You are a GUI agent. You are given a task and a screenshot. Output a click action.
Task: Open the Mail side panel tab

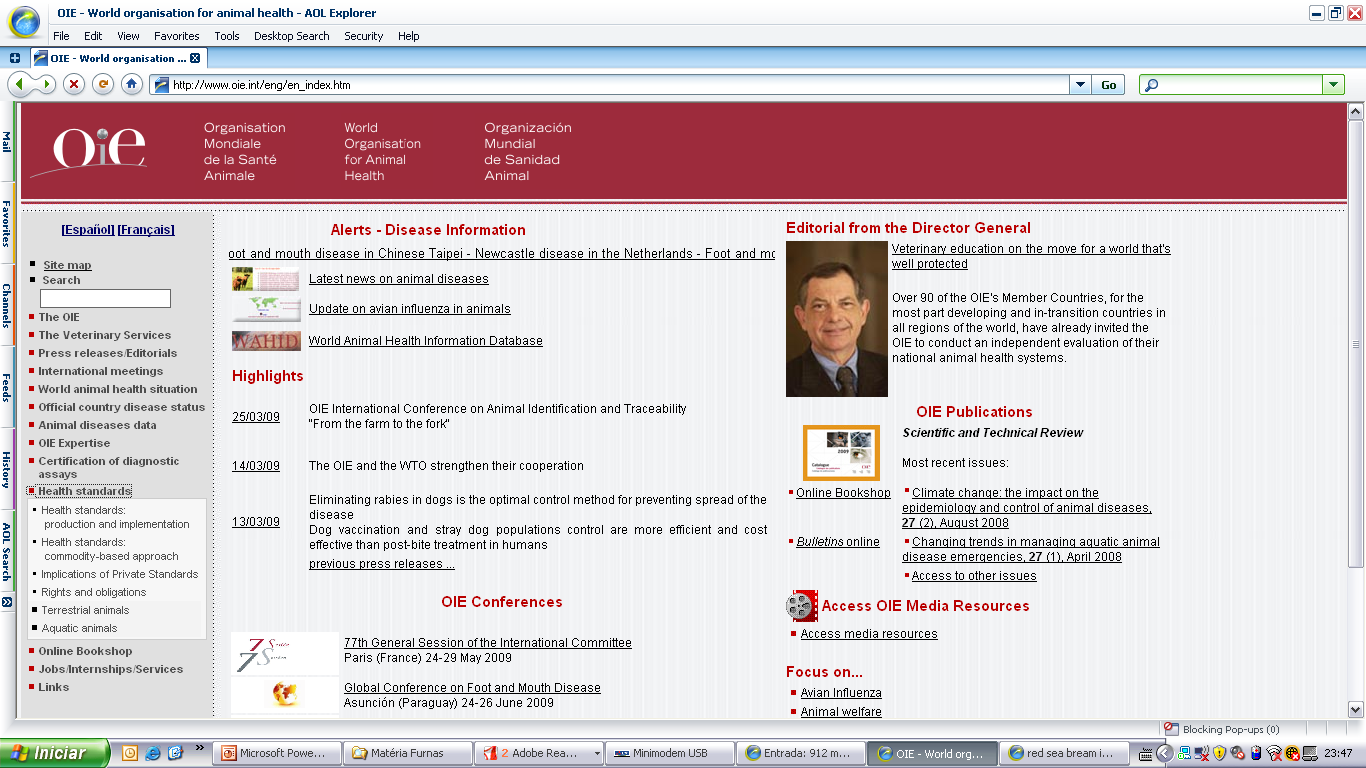[x=7, y=141]
